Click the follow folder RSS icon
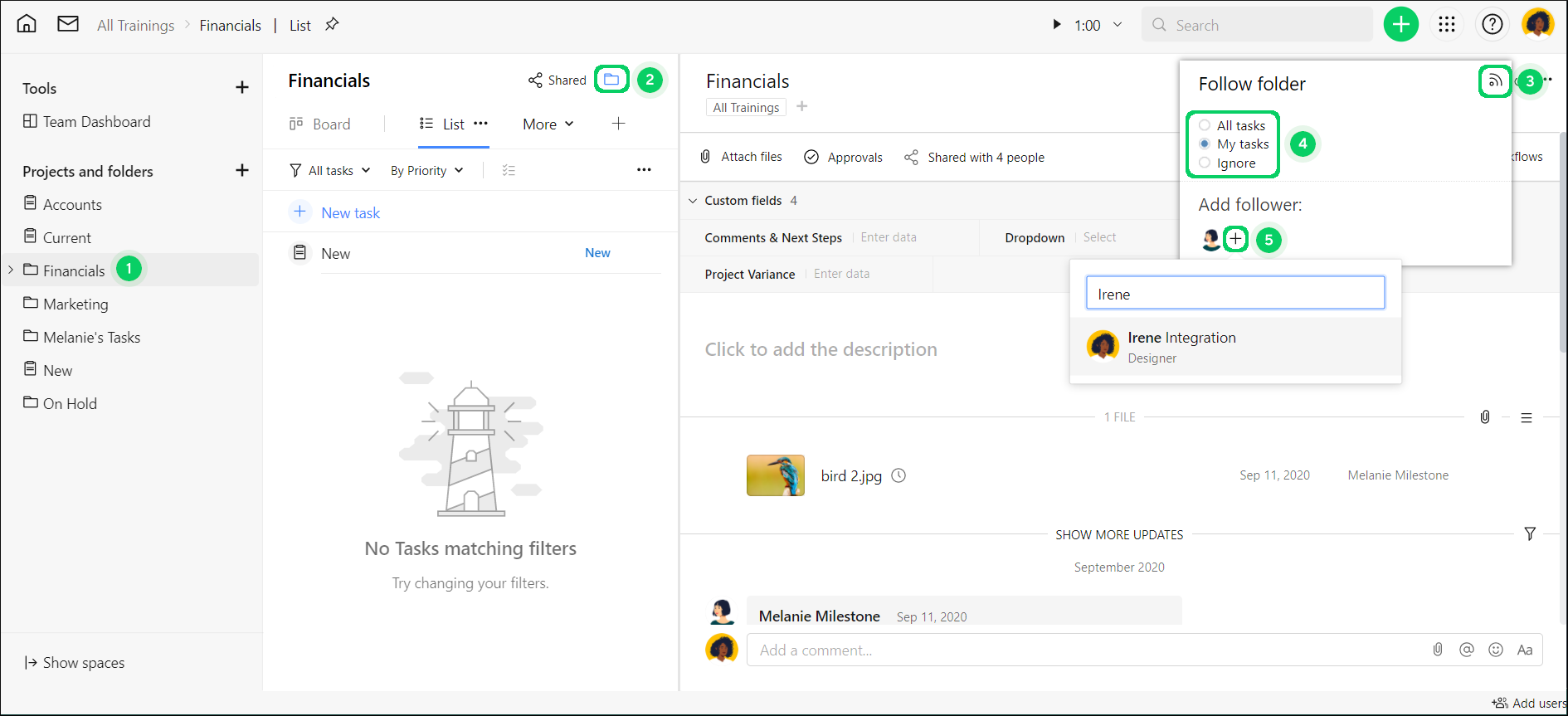The image size is (1568, 716). coord(1494,80)
